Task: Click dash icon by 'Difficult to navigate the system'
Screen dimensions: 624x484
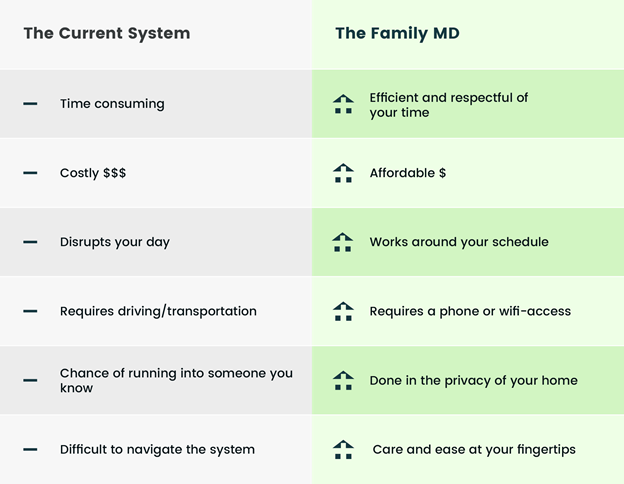Action: [x=30, y=449]
